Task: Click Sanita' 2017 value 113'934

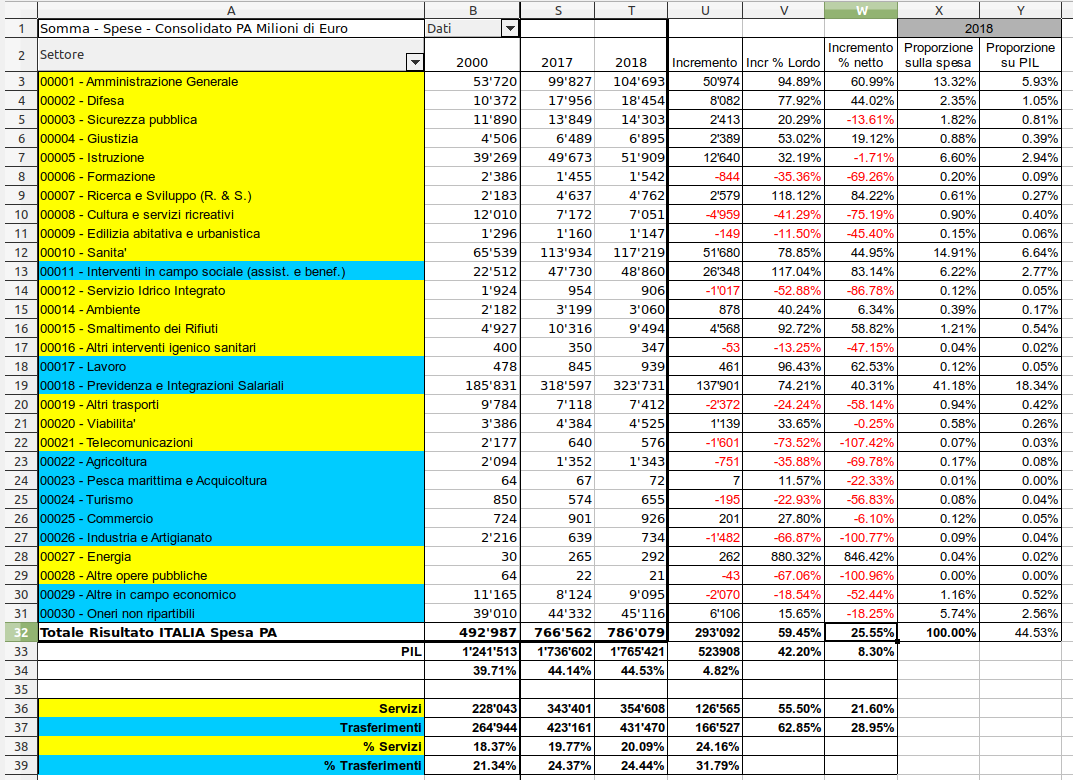Action: (x=558, y=252)
